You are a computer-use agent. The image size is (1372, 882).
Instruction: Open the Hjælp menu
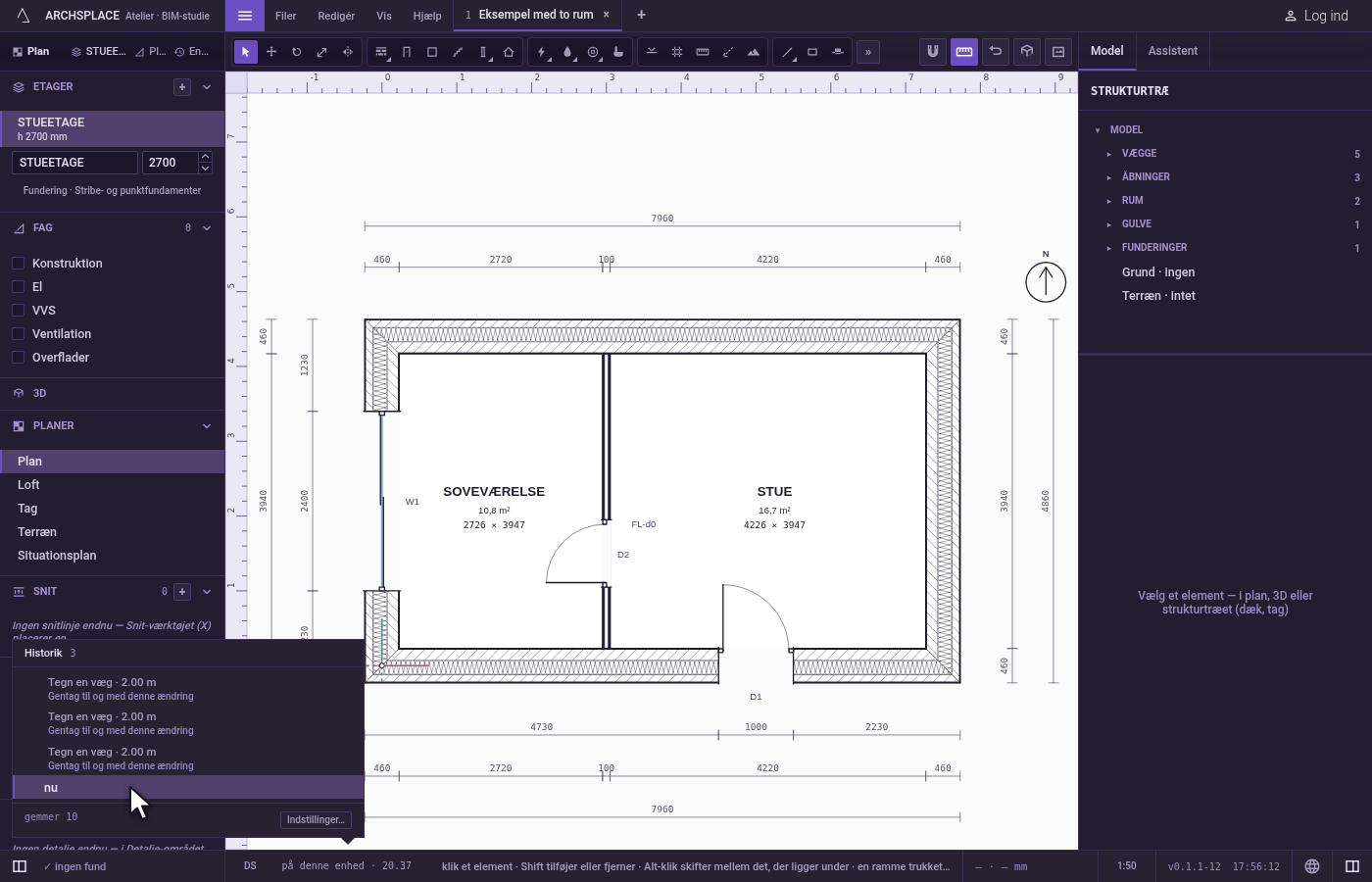click(427, 16)
